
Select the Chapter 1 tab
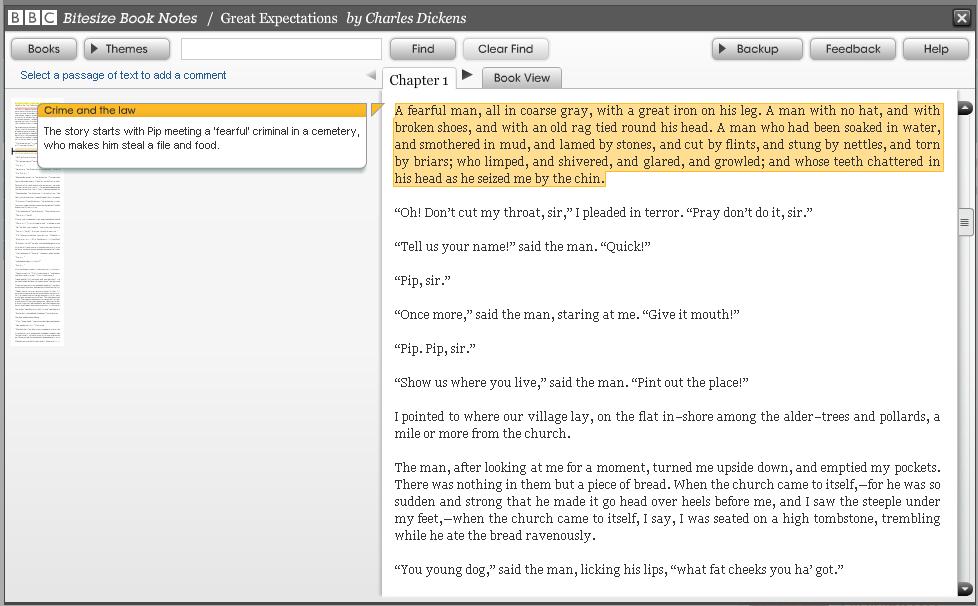tap(419, 80)
